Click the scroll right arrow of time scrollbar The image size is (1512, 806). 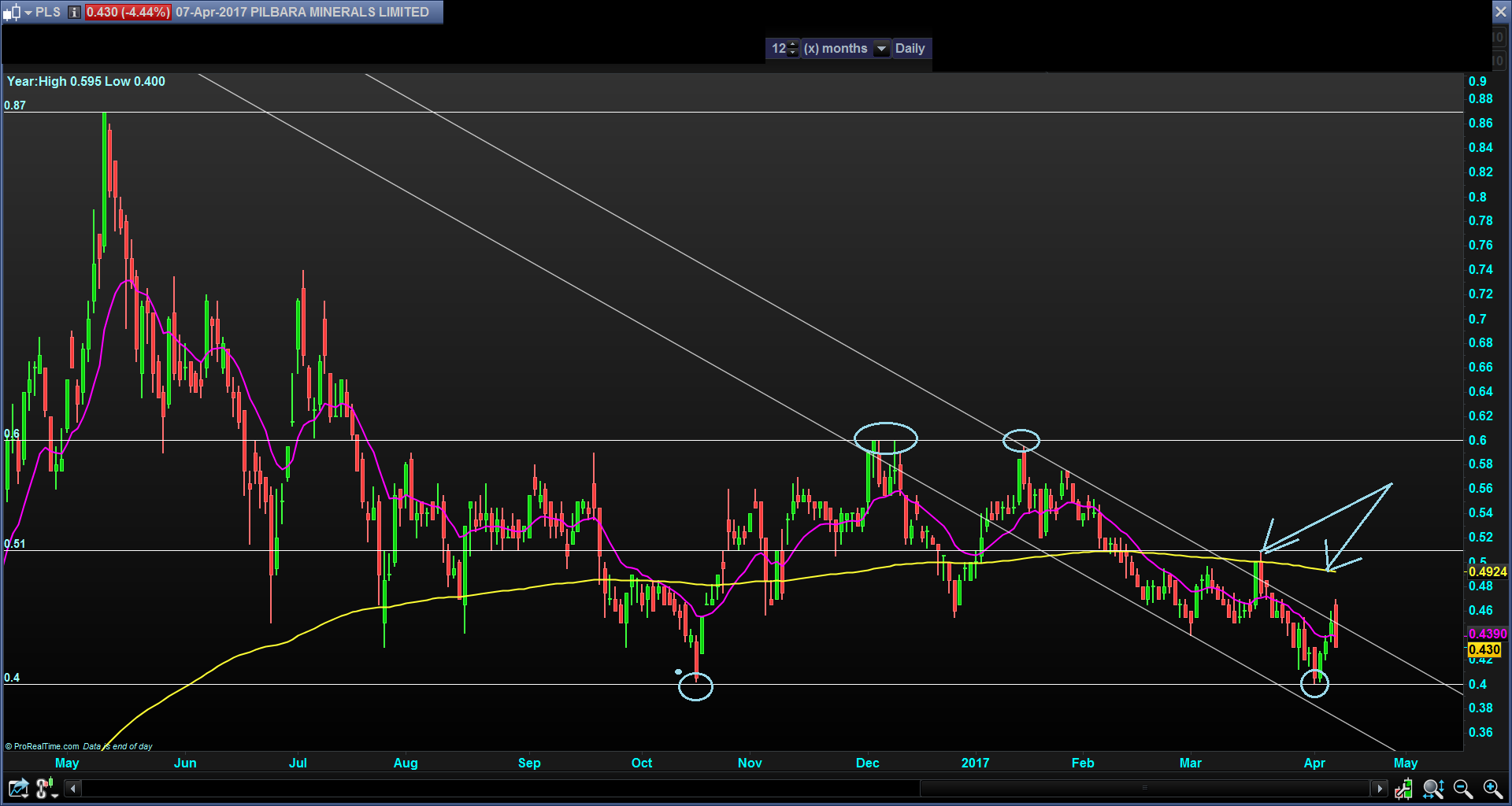(1379, 788)
